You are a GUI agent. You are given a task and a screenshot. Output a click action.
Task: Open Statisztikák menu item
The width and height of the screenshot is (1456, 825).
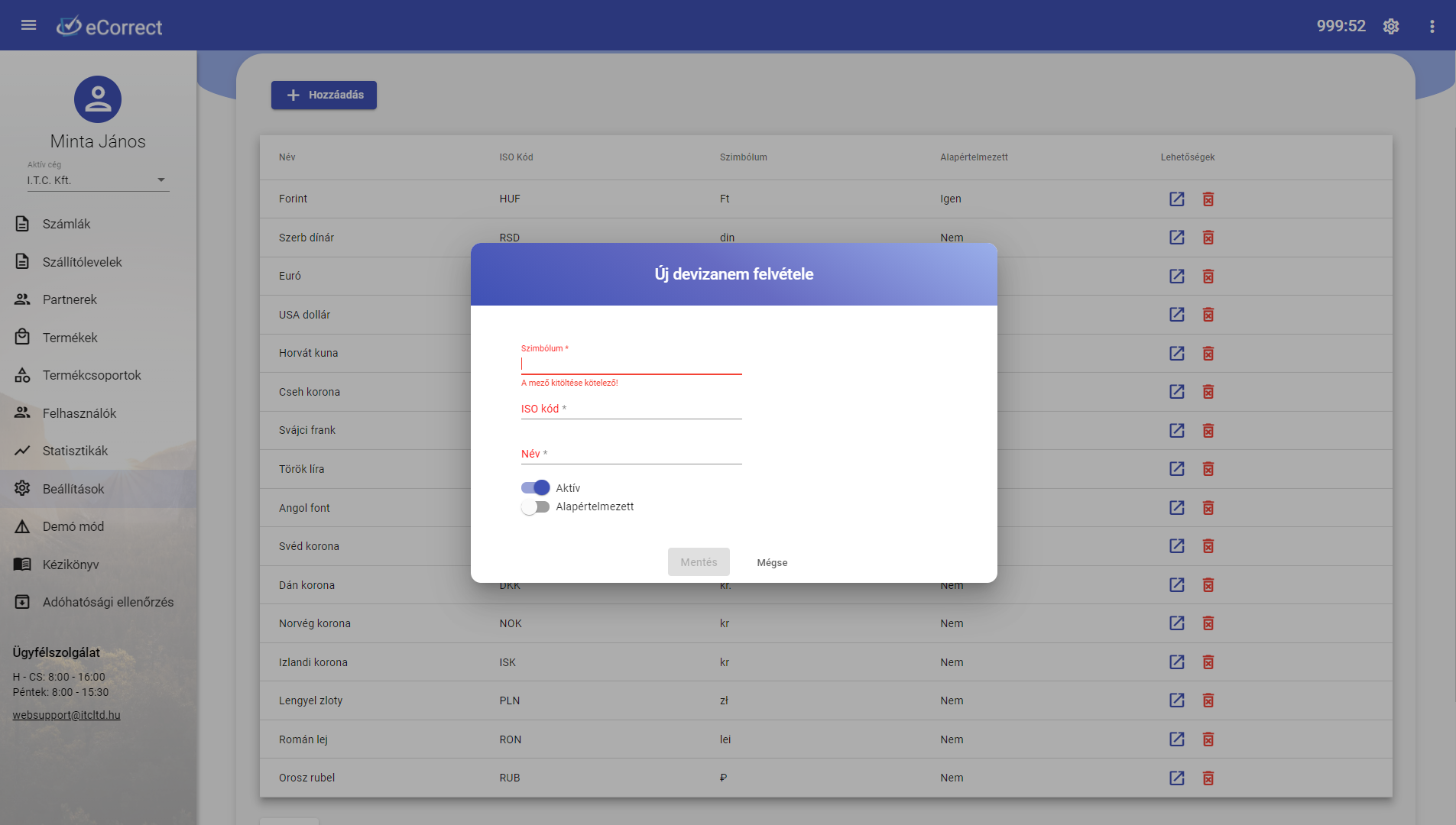click(98, 451)
